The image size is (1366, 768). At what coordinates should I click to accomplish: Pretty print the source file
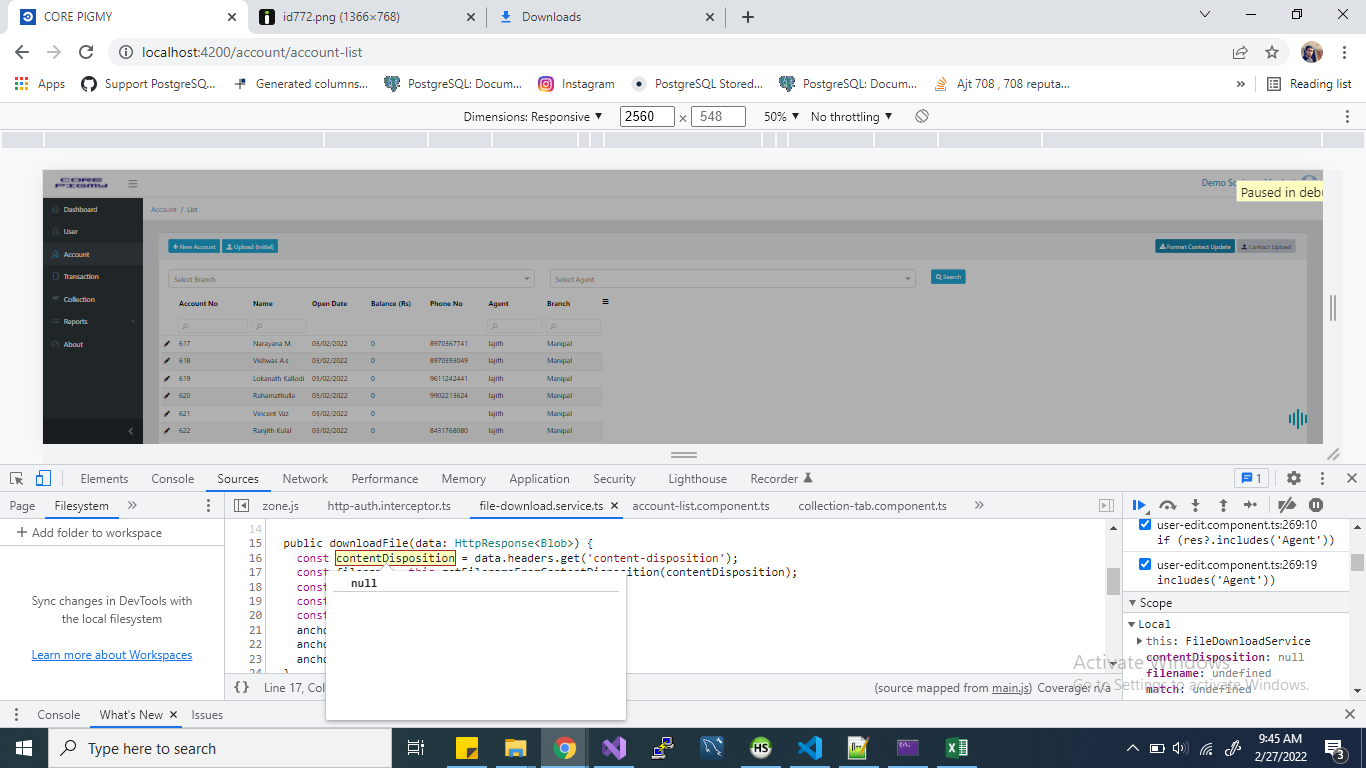tap(241, 687)
